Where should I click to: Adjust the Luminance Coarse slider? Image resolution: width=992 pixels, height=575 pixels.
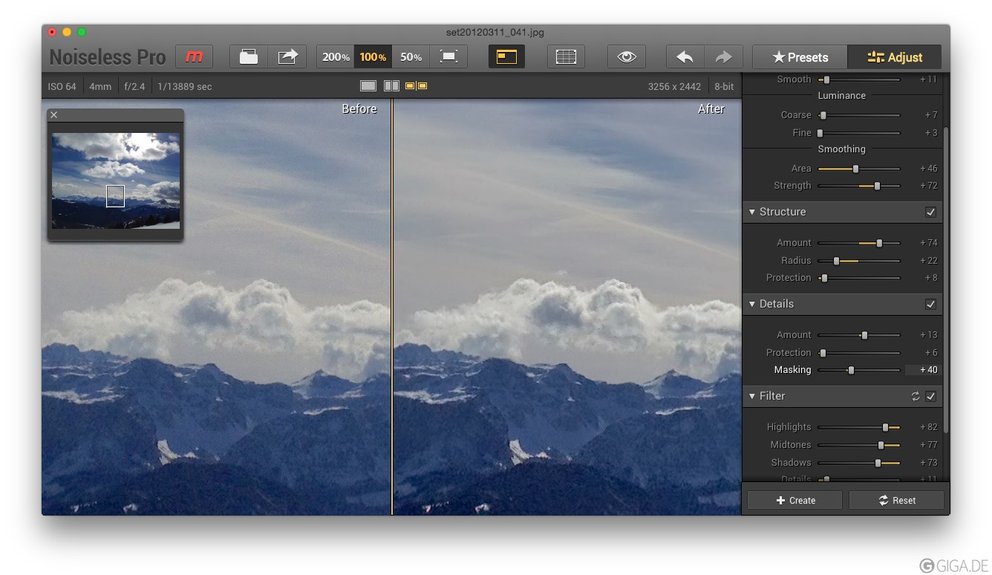[859, 115]
